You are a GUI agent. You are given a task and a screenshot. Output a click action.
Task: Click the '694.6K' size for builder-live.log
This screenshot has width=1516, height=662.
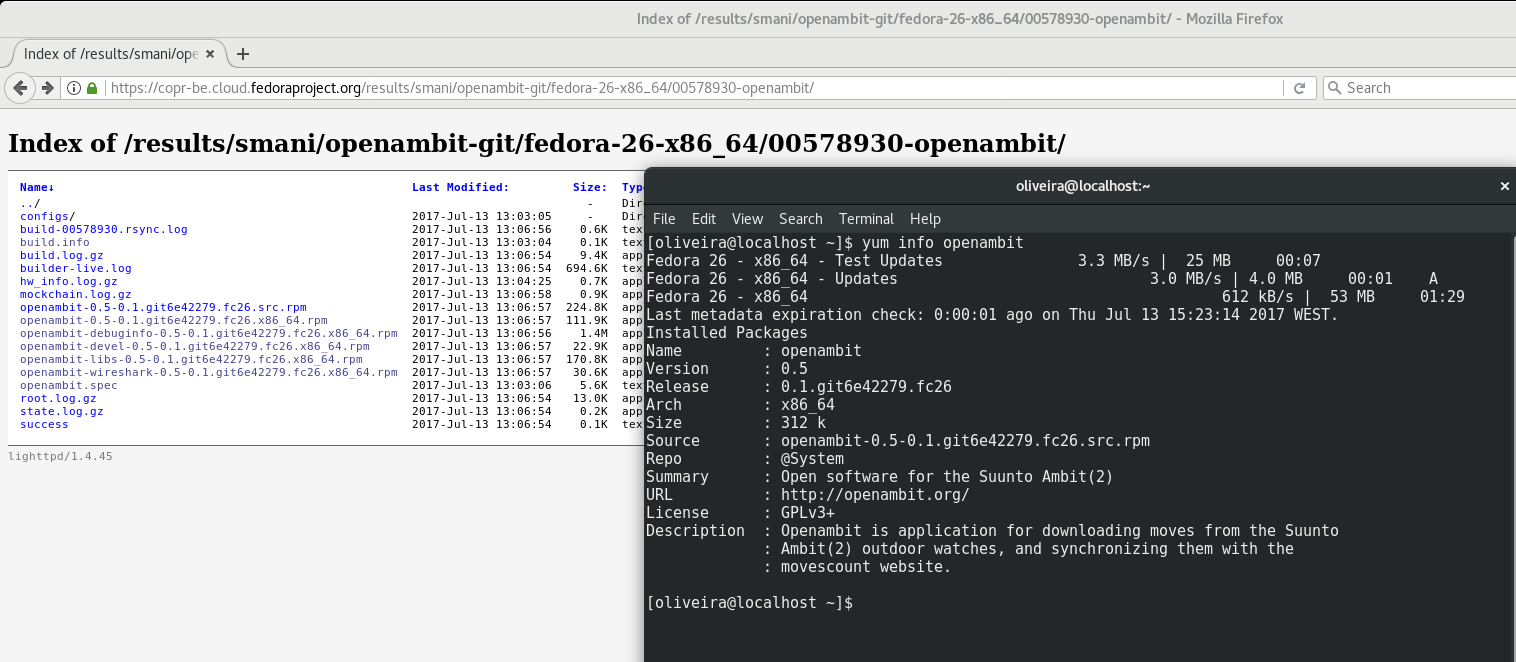(586, 268)
